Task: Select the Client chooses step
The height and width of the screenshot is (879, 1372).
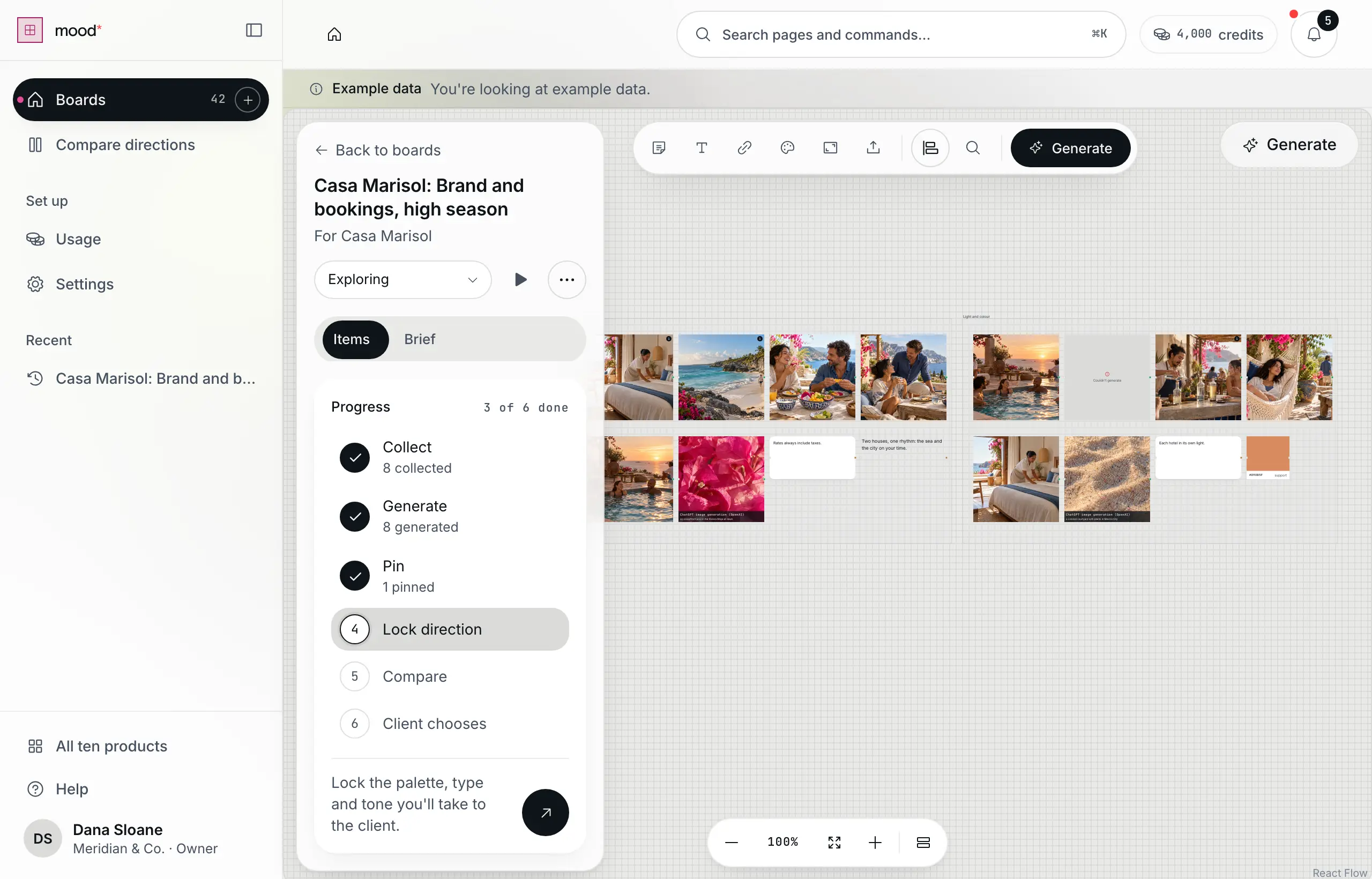Action: 450,724
